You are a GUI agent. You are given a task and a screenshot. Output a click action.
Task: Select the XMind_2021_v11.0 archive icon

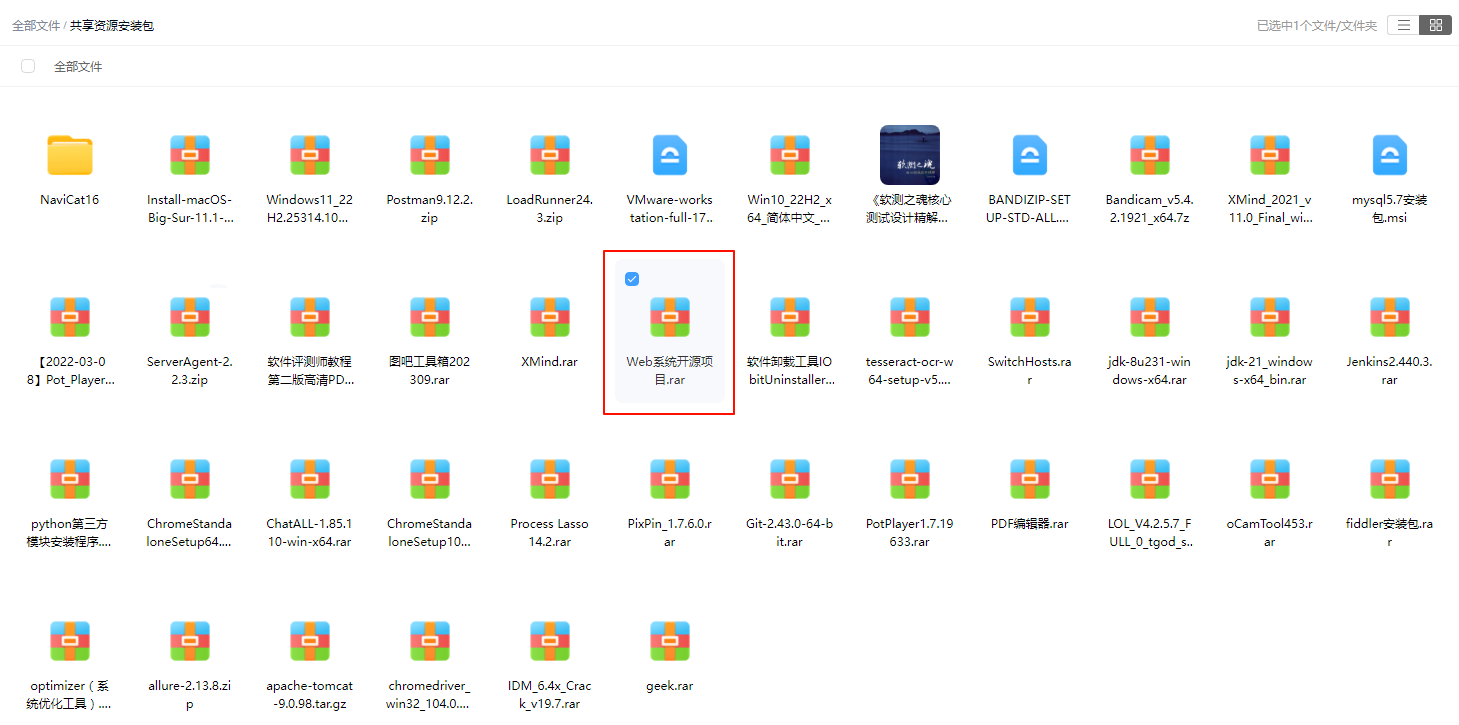tap(1270, 155)
